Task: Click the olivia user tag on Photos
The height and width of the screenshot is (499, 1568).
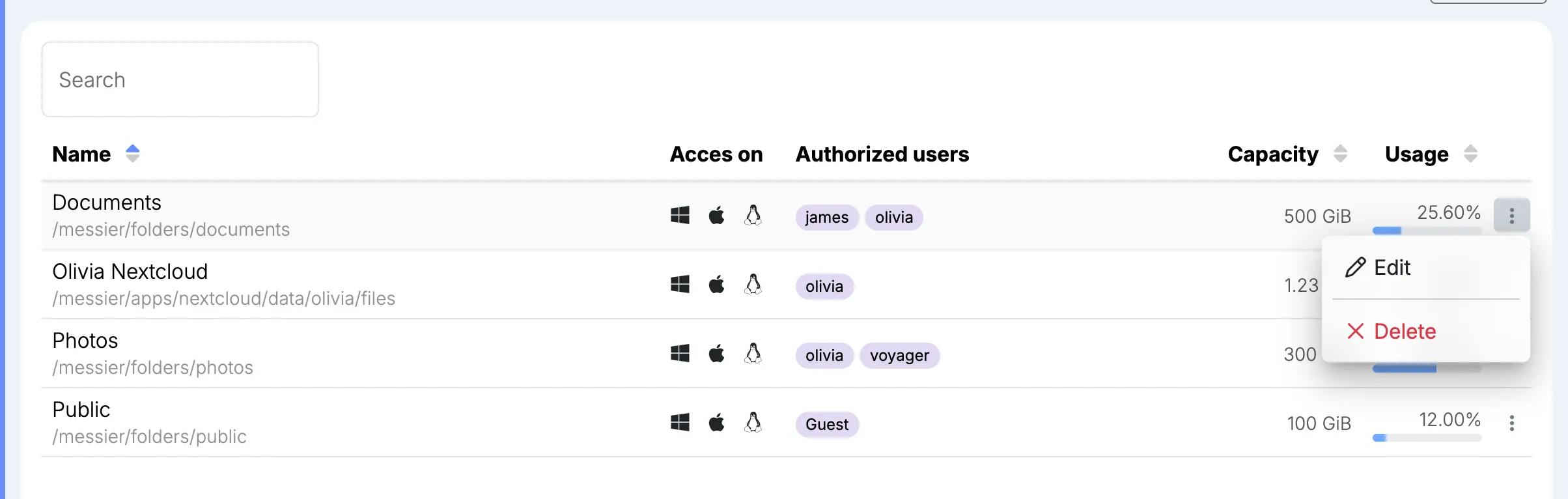Action: click(824, 356)
